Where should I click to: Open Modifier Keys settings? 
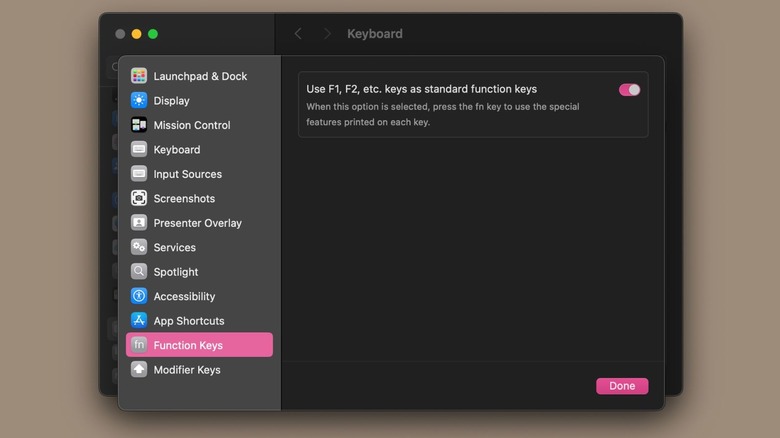187,370
